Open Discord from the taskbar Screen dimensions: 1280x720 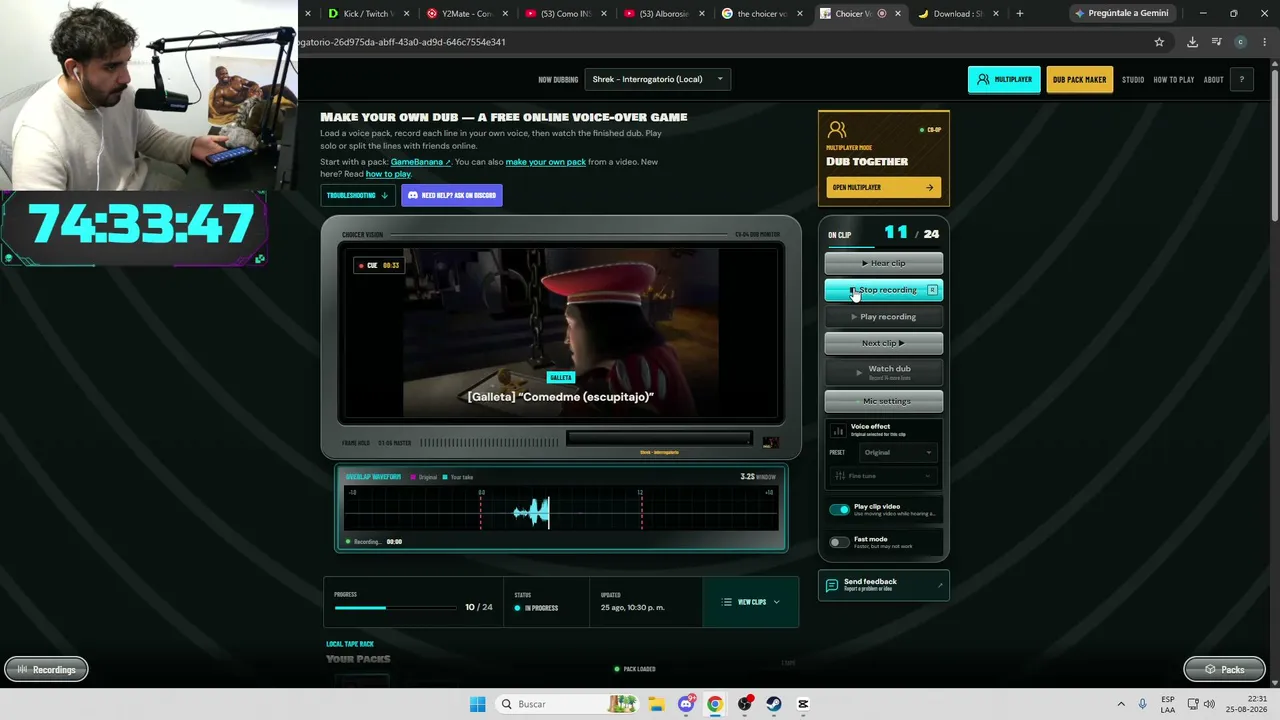pos(686,704)
